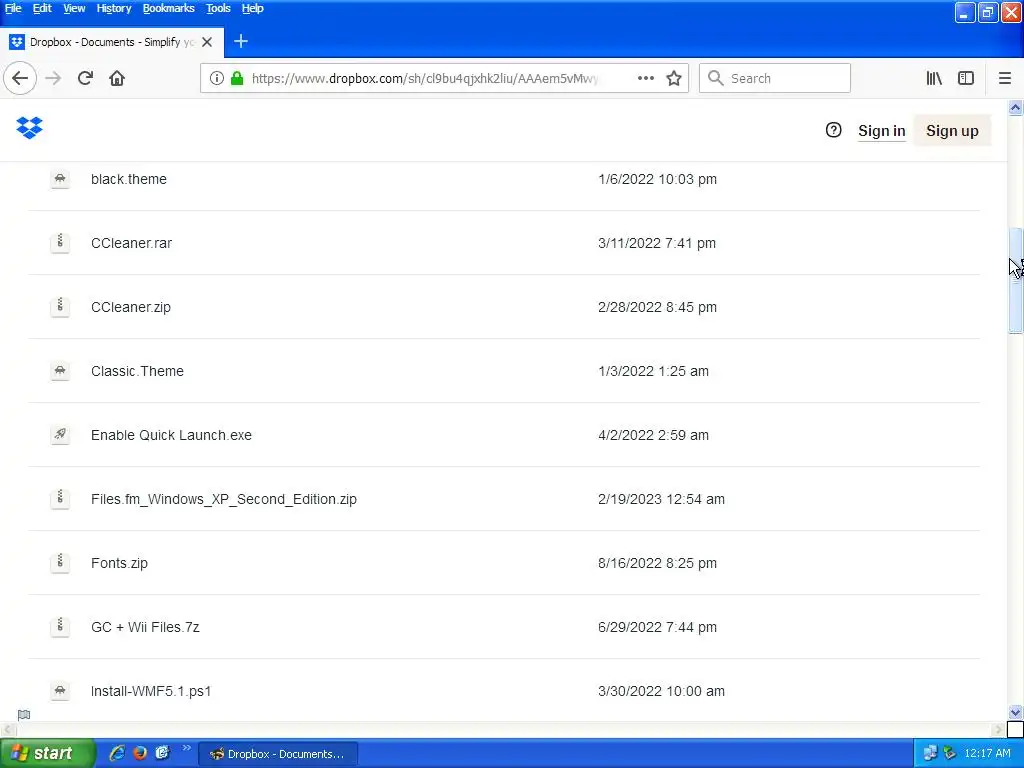Go to the home page icon
This screenshot has height=768, width=1024.
117,78
